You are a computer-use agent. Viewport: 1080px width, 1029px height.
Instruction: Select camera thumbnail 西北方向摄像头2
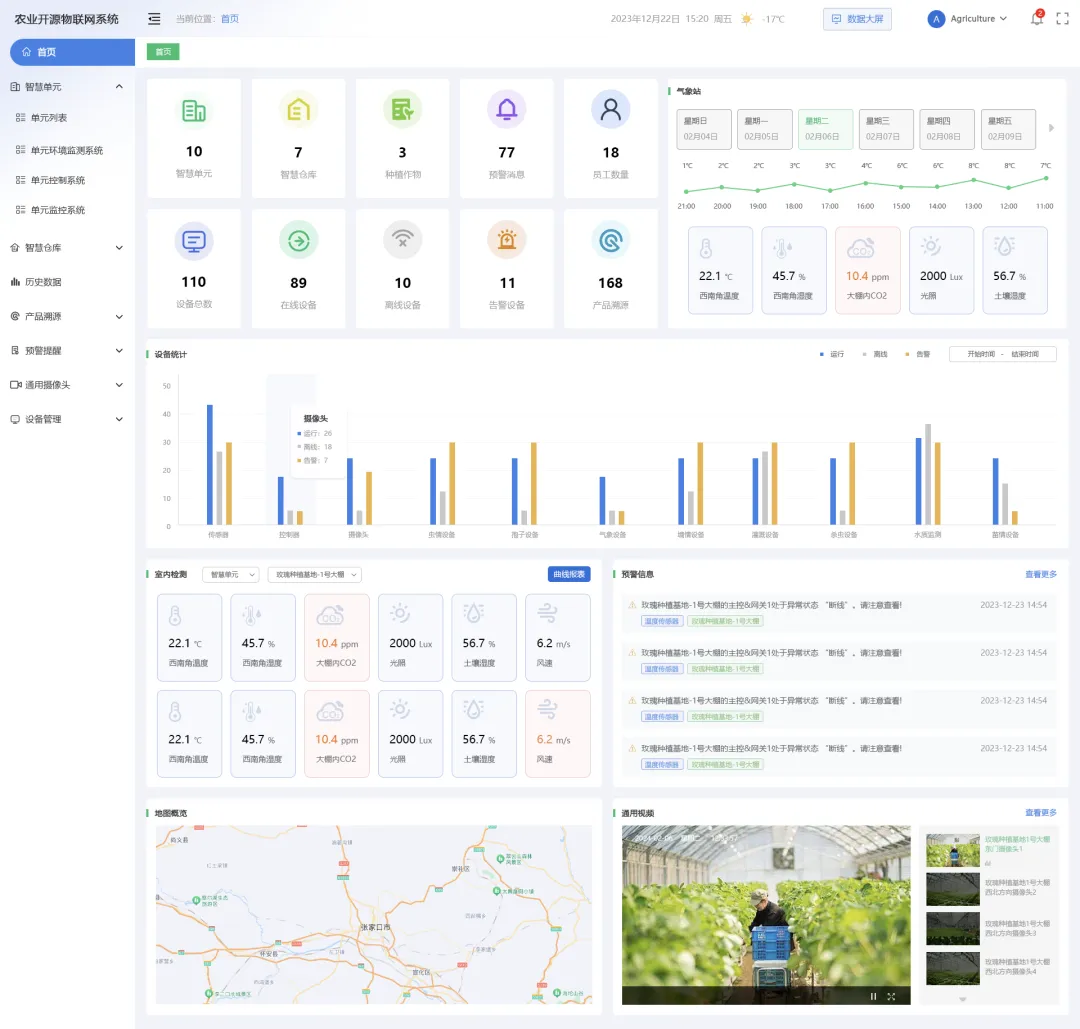tap(953, 889)
